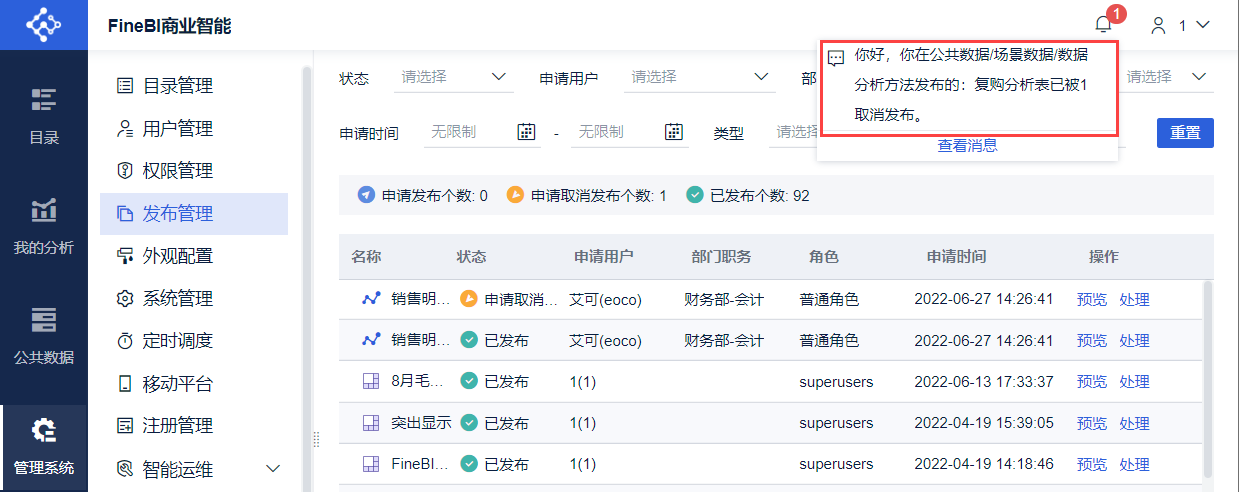Go to 系统管理 menu item
Screen dimensions: 1239x492
(x=178, y=299)
